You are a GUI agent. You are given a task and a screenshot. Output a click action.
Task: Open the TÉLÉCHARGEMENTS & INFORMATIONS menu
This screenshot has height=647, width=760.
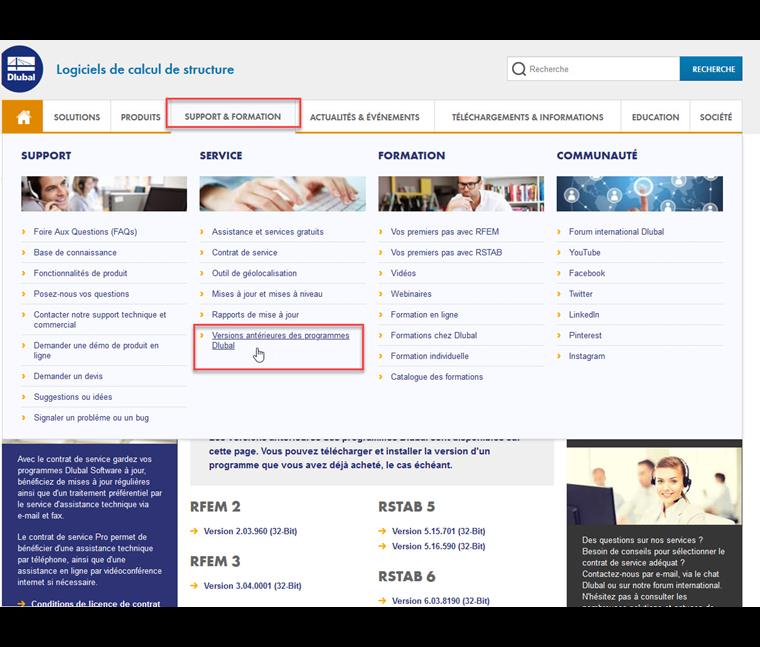(x=527, y=117)
